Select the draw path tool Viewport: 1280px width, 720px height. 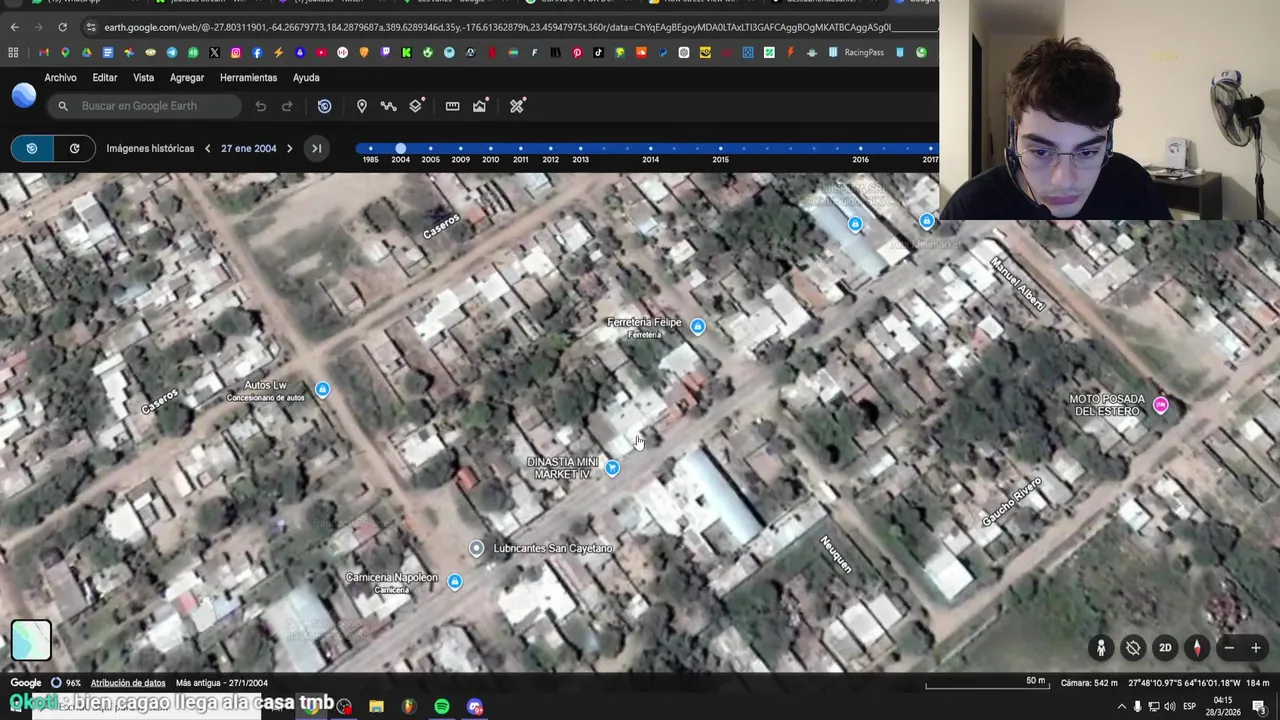pyautogui.click(x=388, y=106)
